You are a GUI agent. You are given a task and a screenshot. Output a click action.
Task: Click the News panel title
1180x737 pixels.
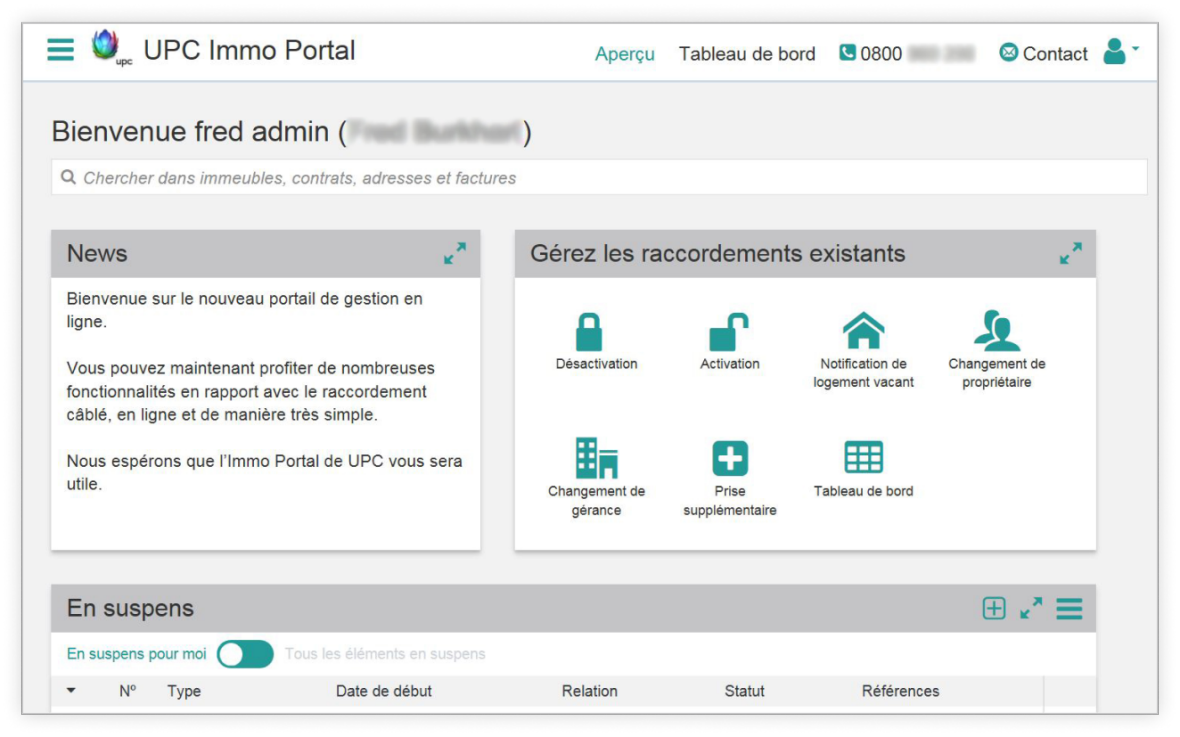point(97,254)
